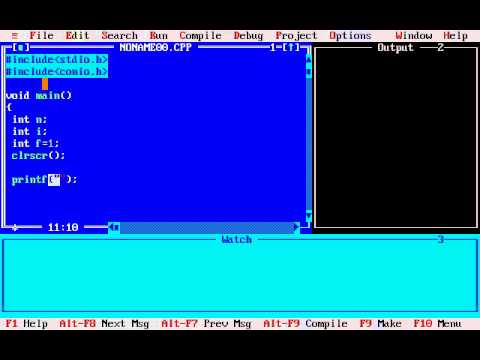Click the vertical scrollbar down arrow in editor
480x360 pixels.
309,216
